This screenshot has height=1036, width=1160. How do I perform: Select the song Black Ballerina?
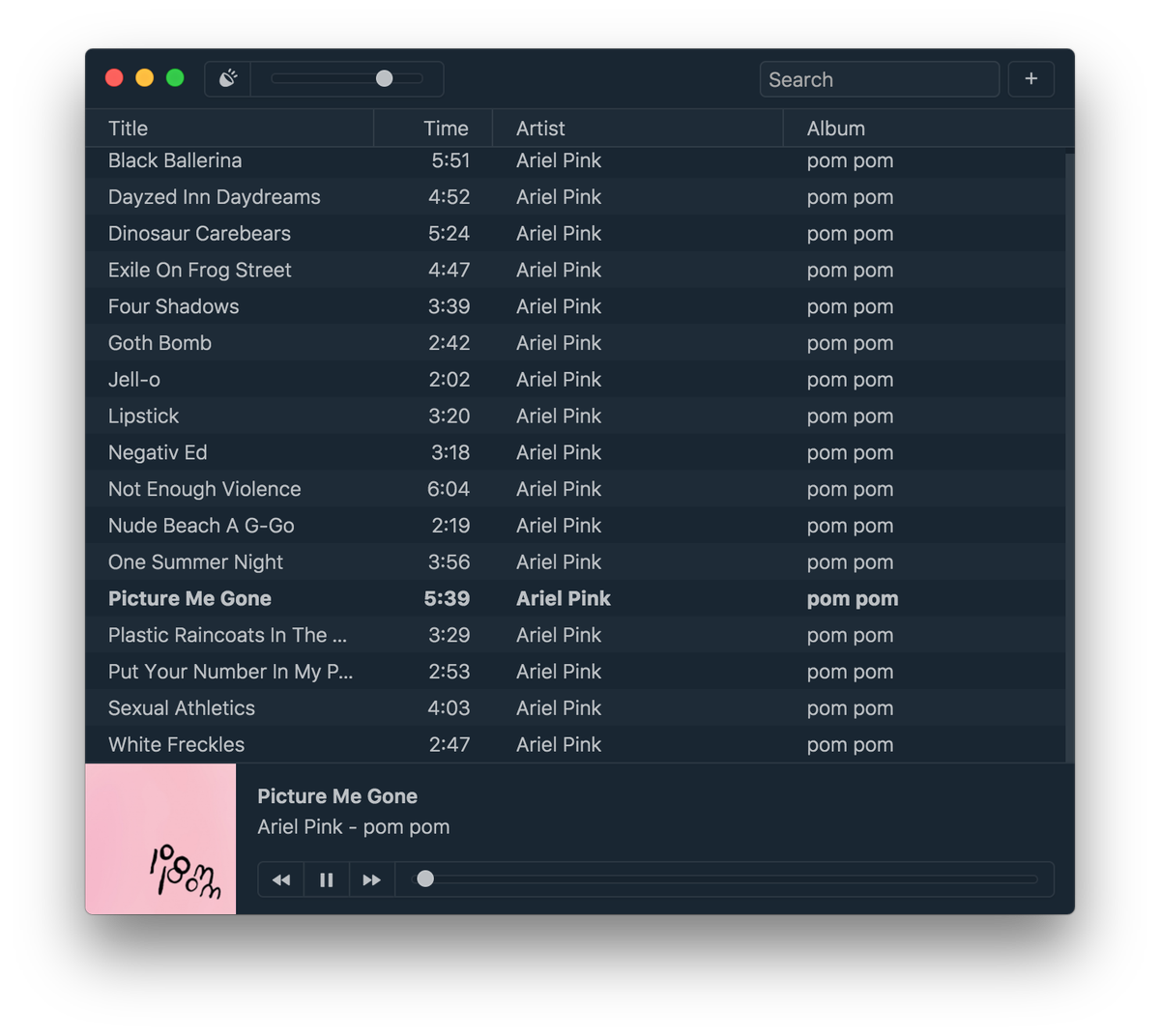(575, 160)
